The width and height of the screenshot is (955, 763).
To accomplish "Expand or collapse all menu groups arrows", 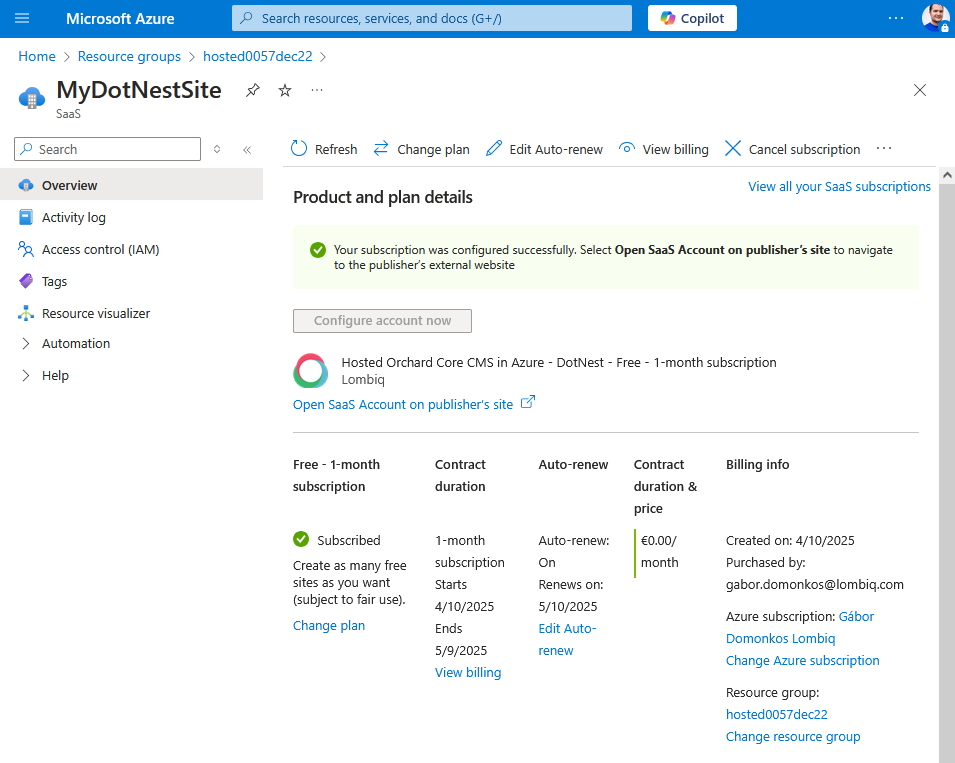I will tap(217, 149).
